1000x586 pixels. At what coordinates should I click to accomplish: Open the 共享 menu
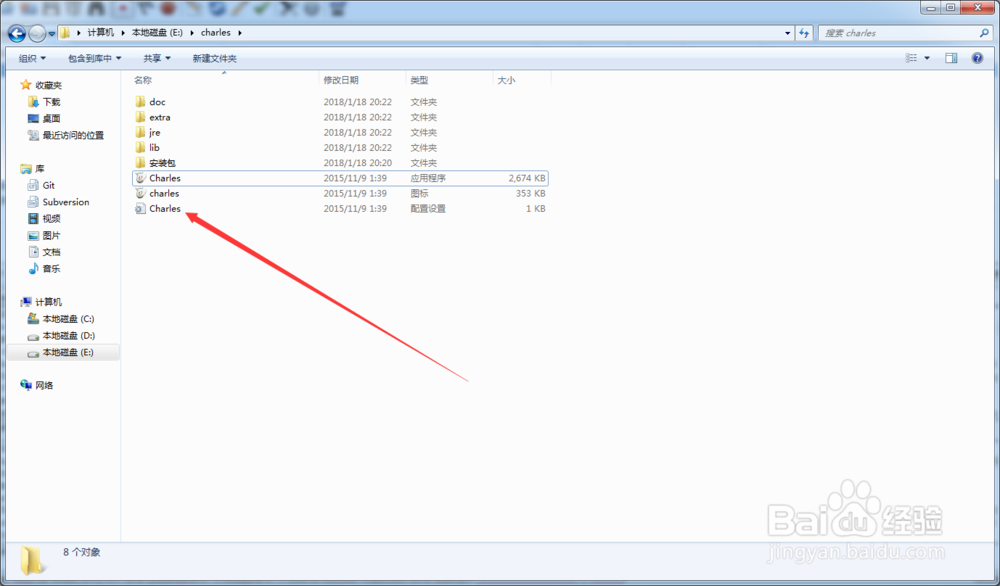click(x=157, y=58)
